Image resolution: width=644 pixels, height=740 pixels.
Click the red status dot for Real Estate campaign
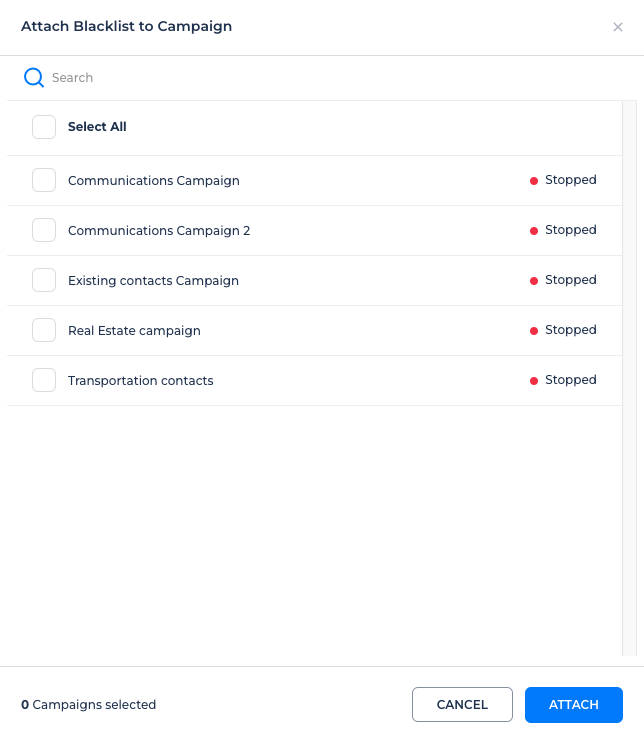pos(534,331)
